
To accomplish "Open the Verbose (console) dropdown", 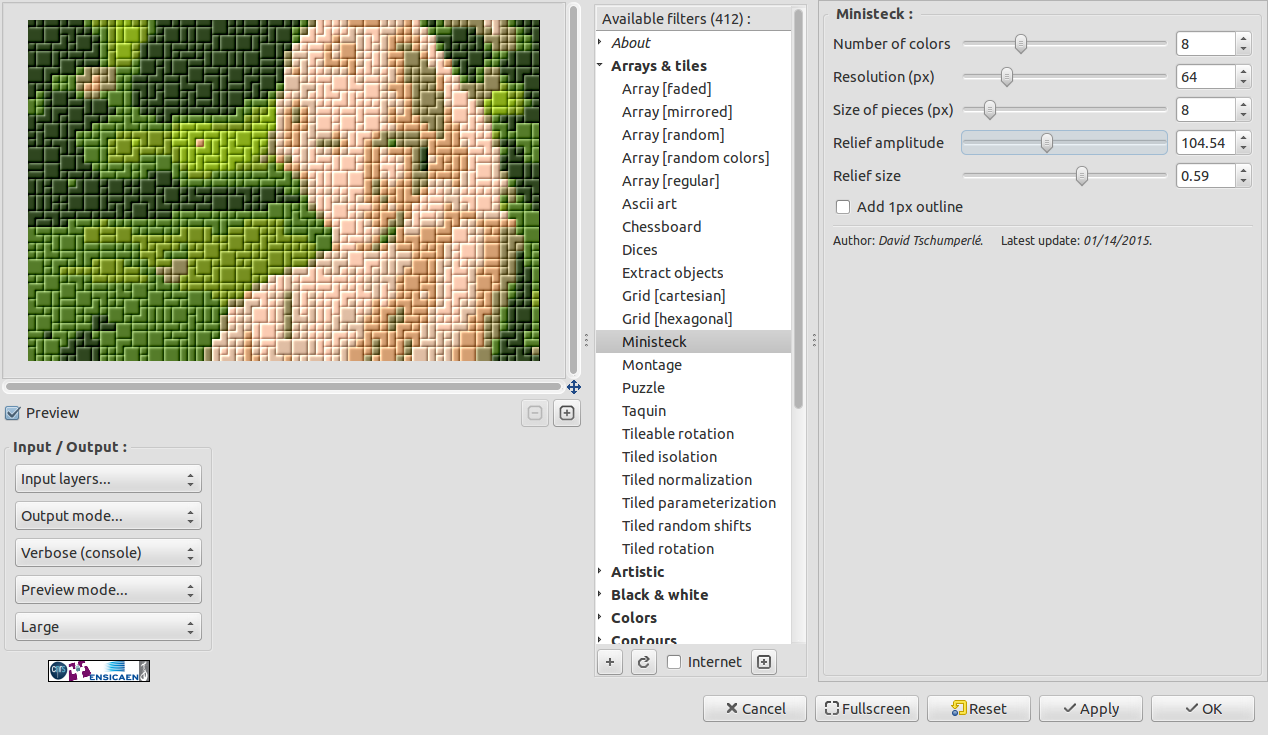I will click(x=108, y=553).
